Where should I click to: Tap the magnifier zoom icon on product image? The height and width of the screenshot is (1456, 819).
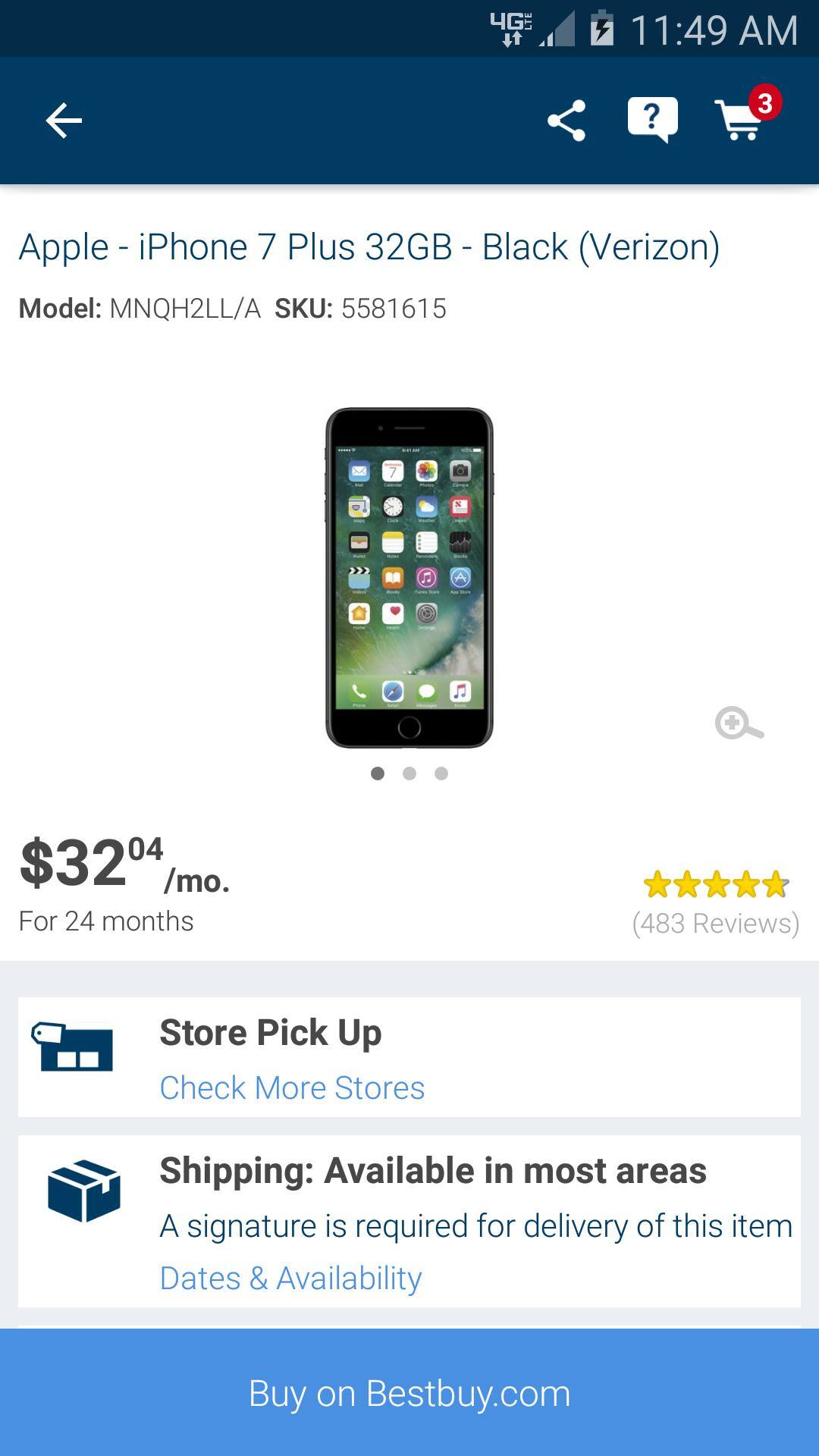point(739,723)
